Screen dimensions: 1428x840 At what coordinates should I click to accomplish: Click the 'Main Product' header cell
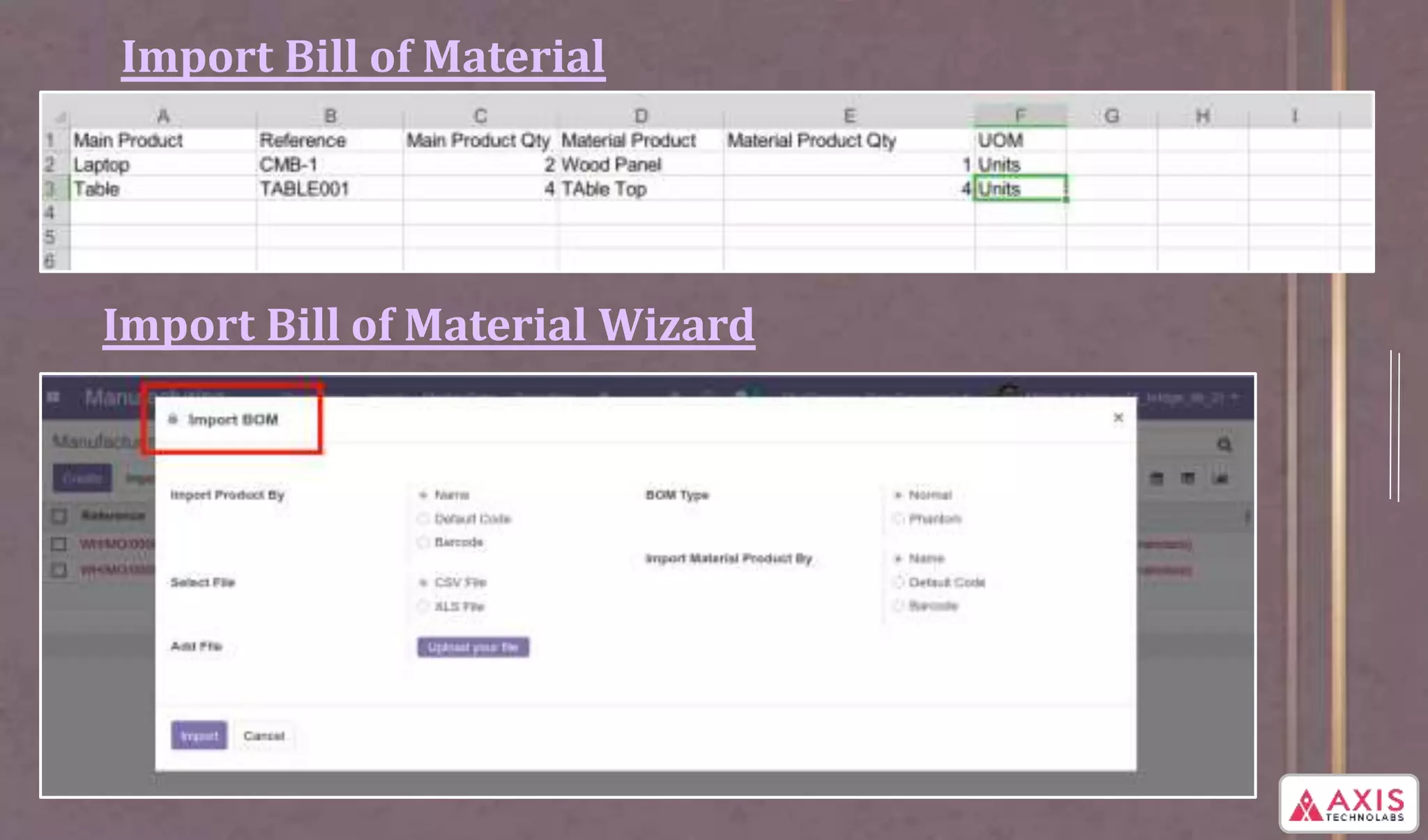[162, 140]
